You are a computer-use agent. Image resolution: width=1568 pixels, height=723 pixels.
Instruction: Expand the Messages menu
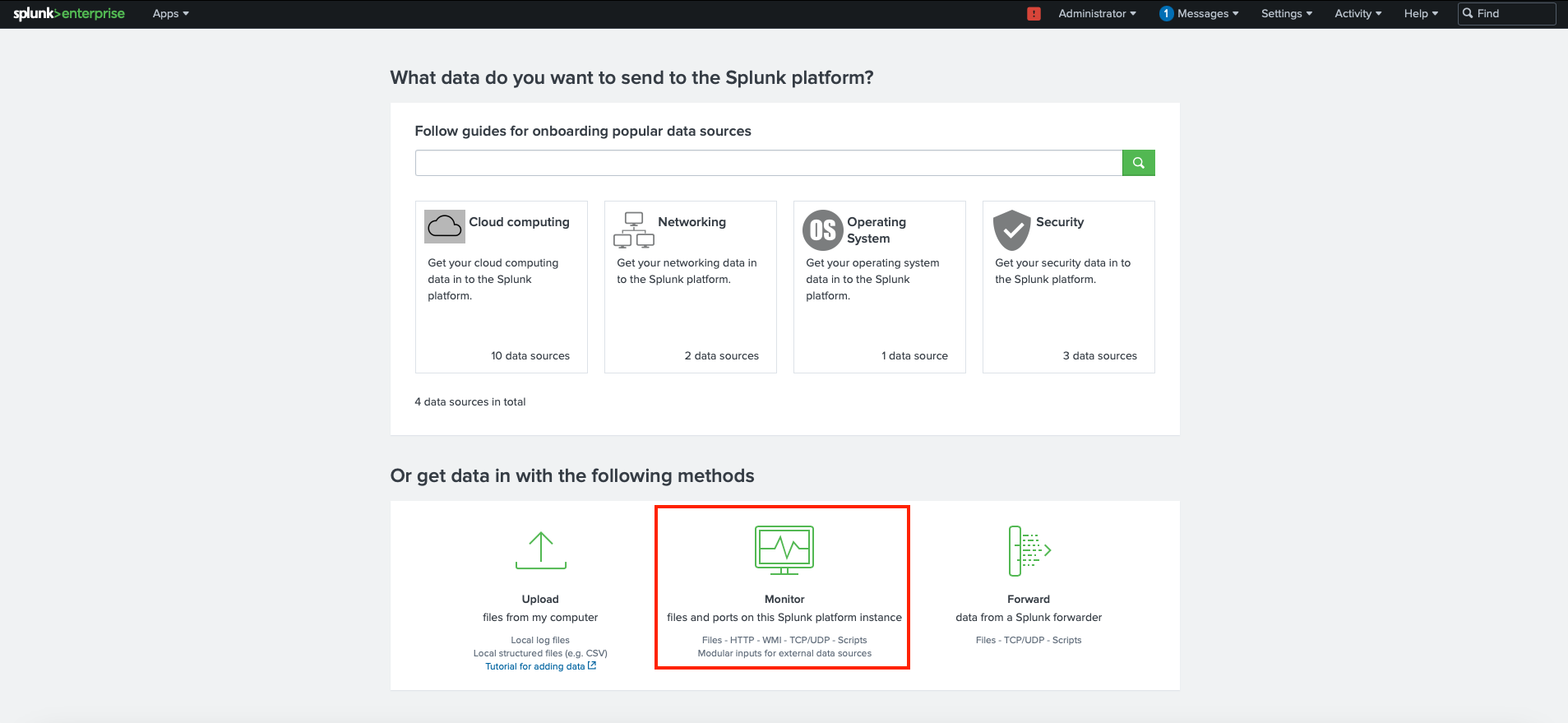pos(1207,13)
